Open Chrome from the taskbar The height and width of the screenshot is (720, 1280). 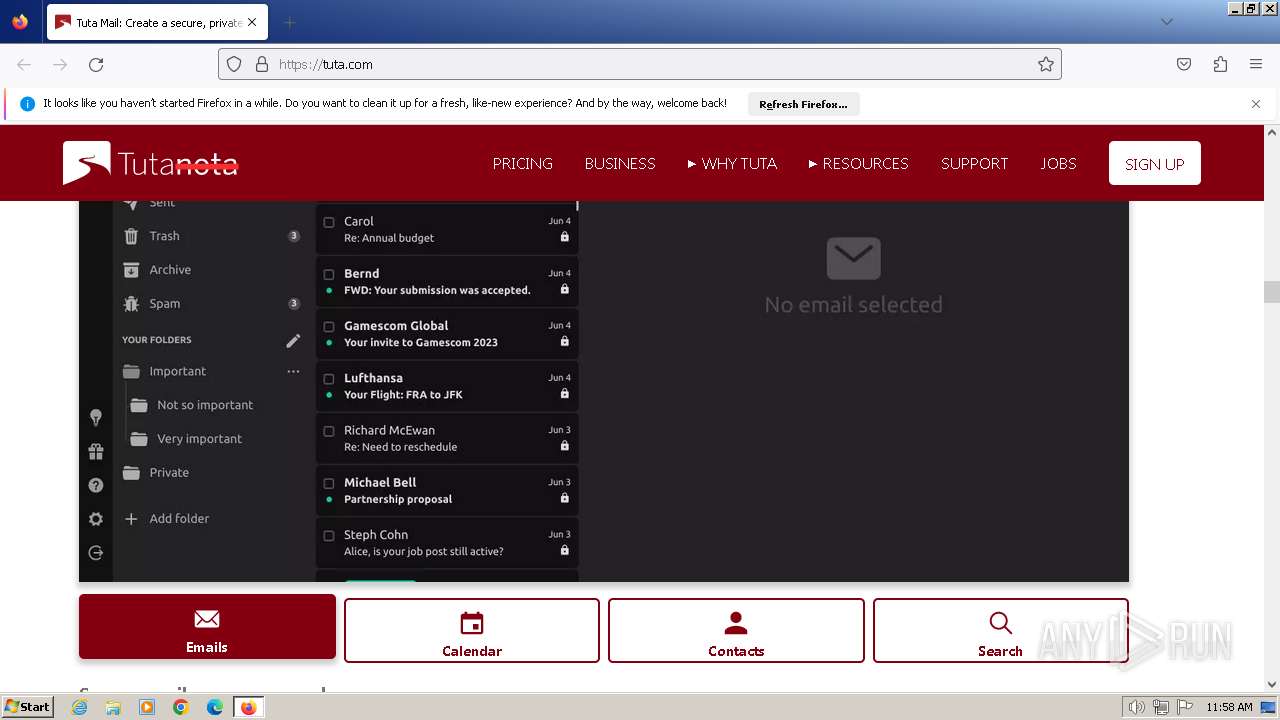pos(181,707)
